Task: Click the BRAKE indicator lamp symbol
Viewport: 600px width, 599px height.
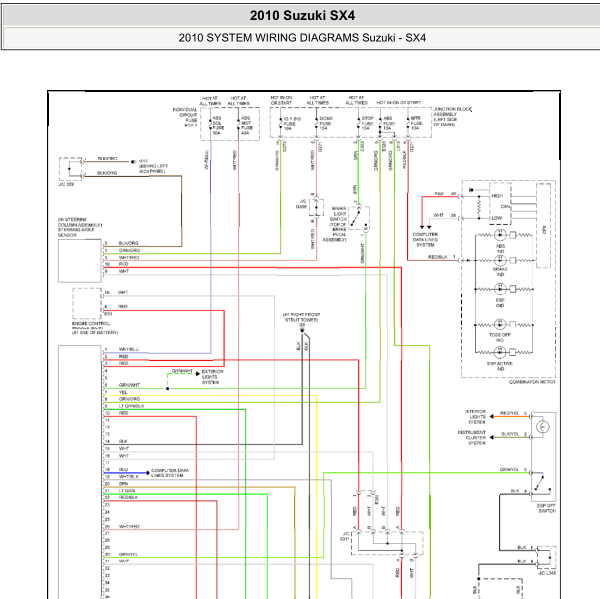Action: pyautogui.click(x=500, y=260)
